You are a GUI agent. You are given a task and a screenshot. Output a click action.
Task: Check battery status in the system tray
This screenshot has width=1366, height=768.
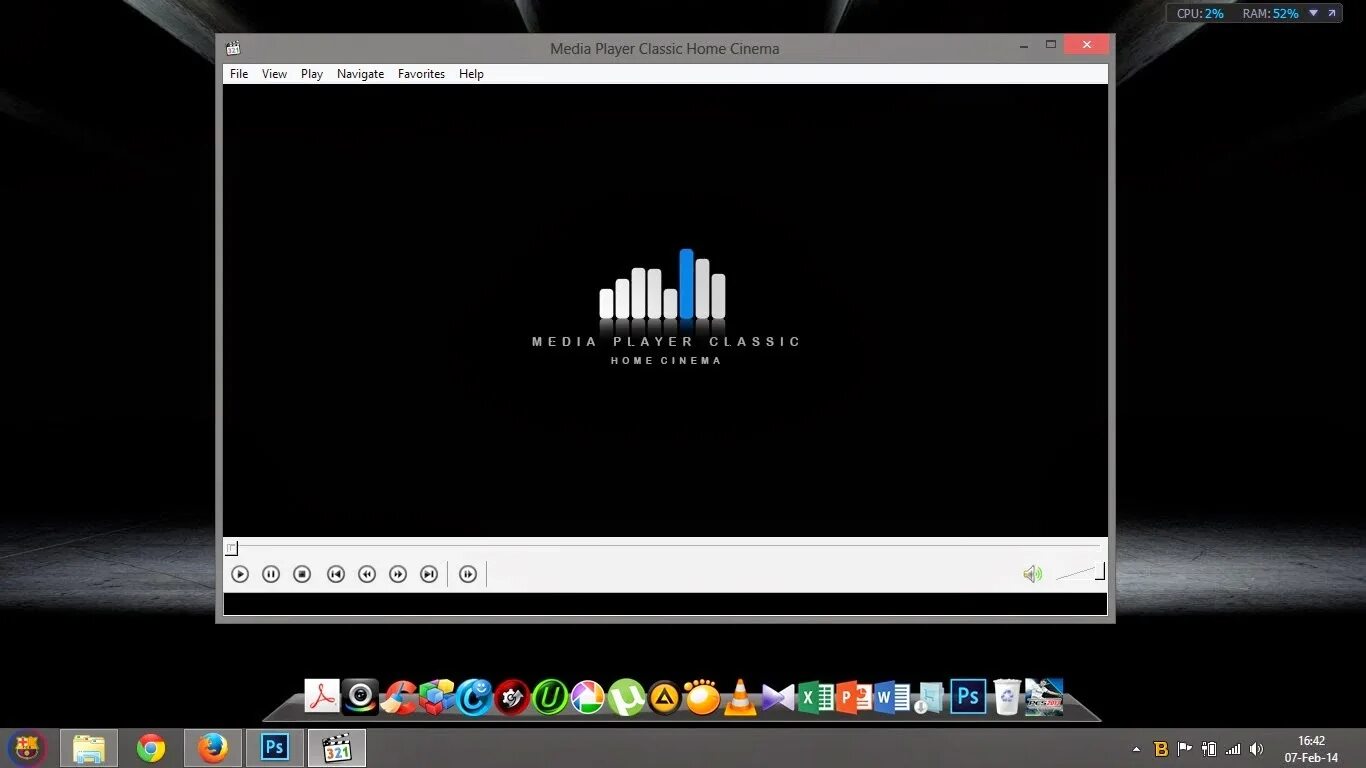point(1209,749)
